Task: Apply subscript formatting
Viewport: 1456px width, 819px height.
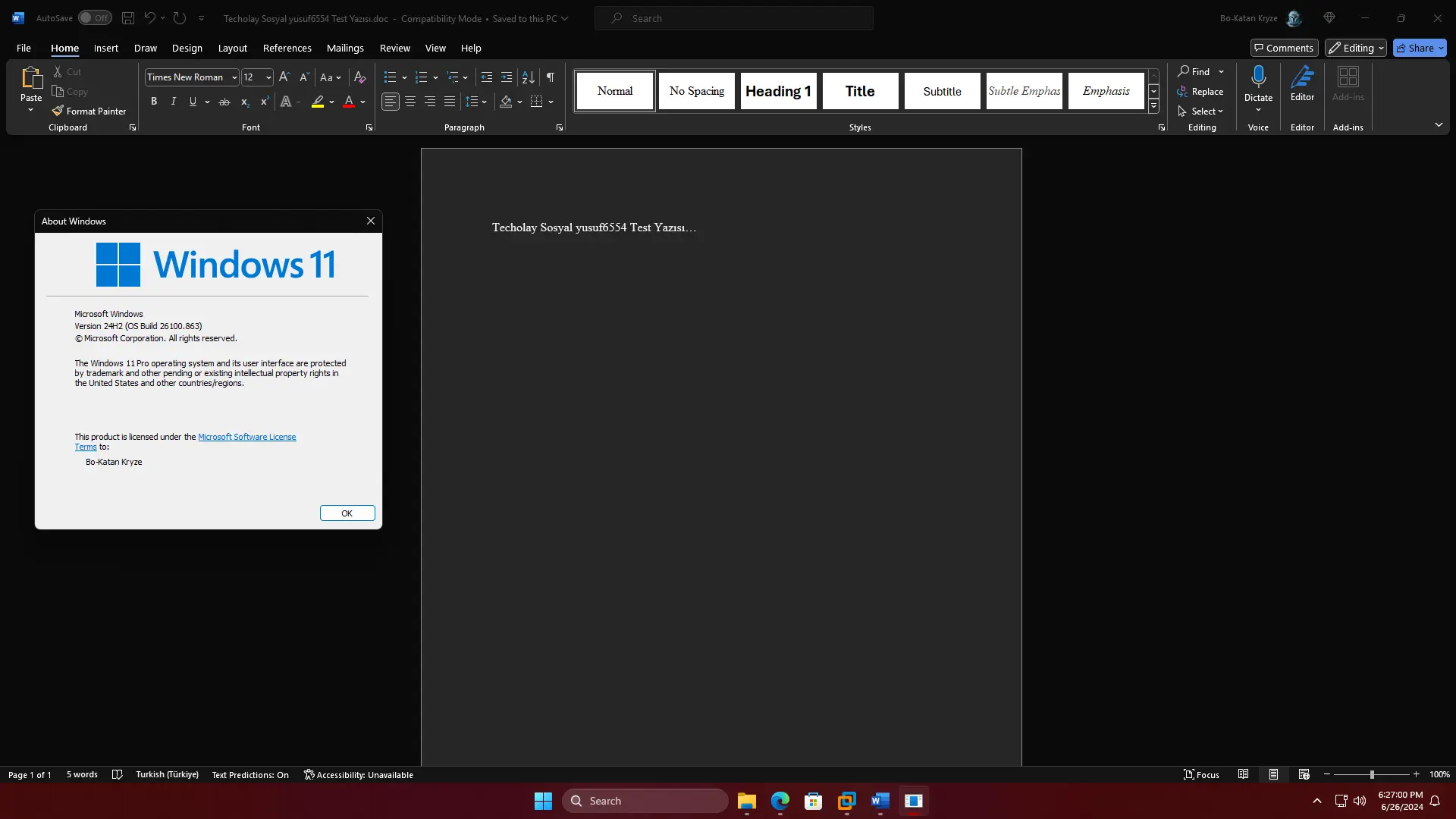Action: point(244,102)
